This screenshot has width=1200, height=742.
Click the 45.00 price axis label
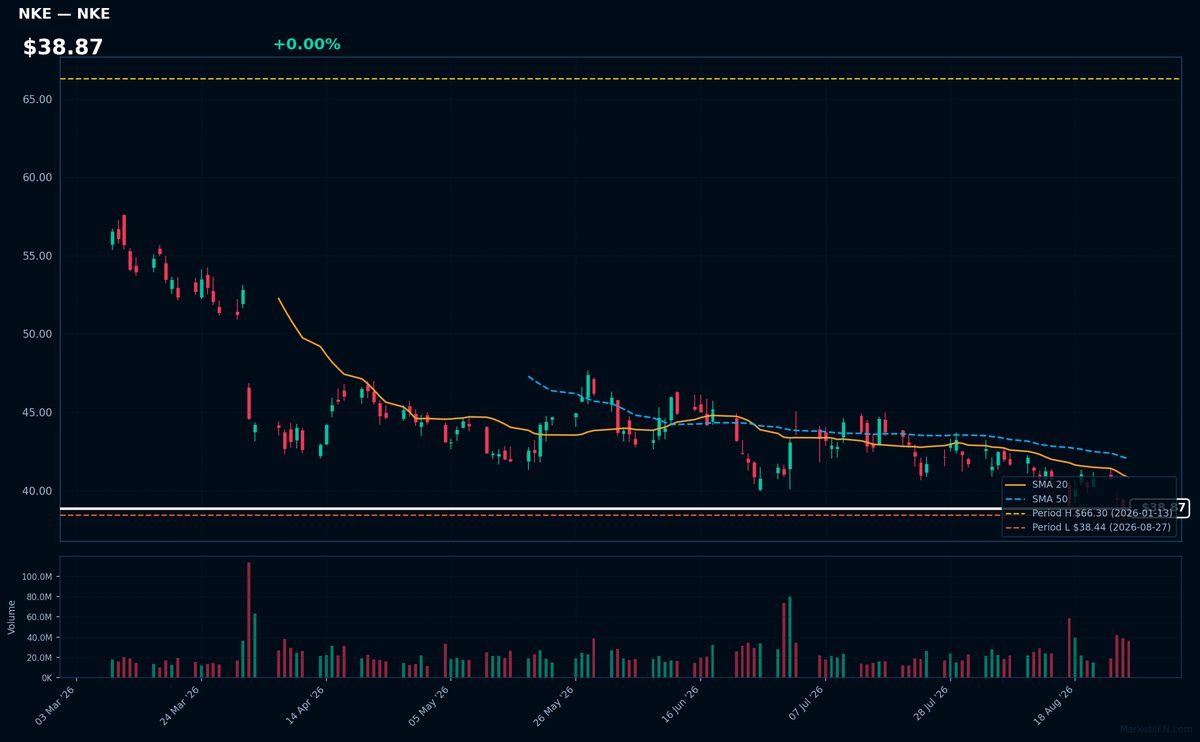[x=36, y=412]
